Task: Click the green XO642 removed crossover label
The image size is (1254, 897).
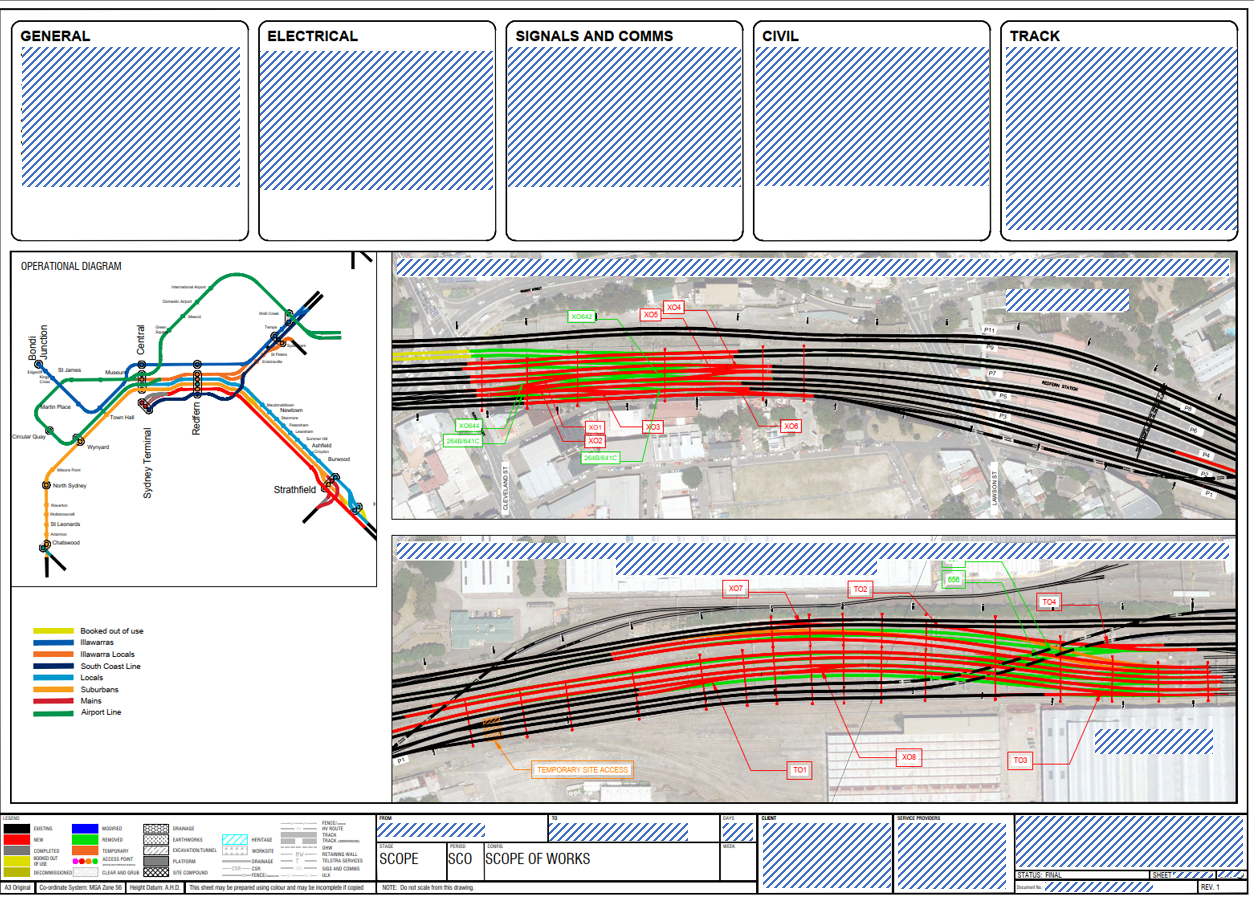Action: click(x=582, y=317)
